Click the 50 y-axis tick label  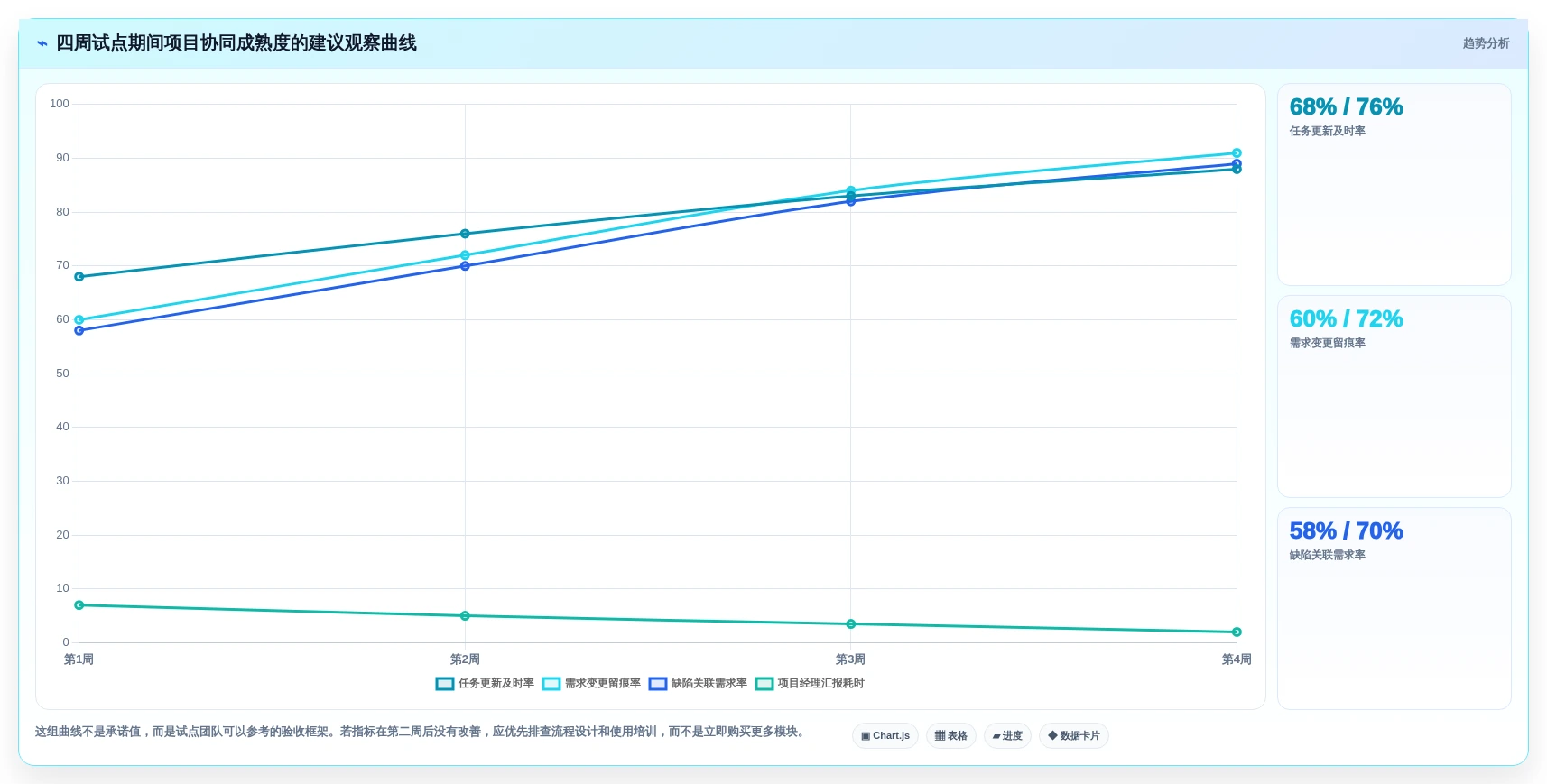[62, 374]
